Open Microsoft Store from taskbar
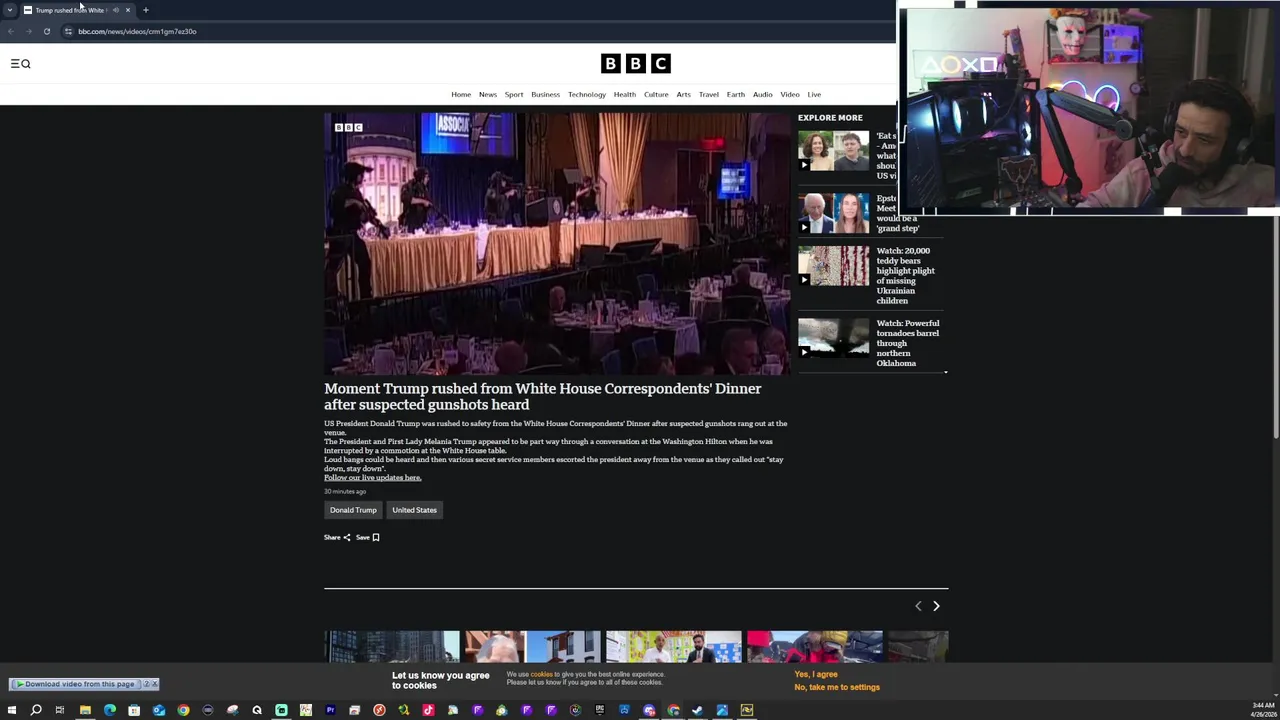This screenshot has width=1280, height=720. [x=134, y=710]
